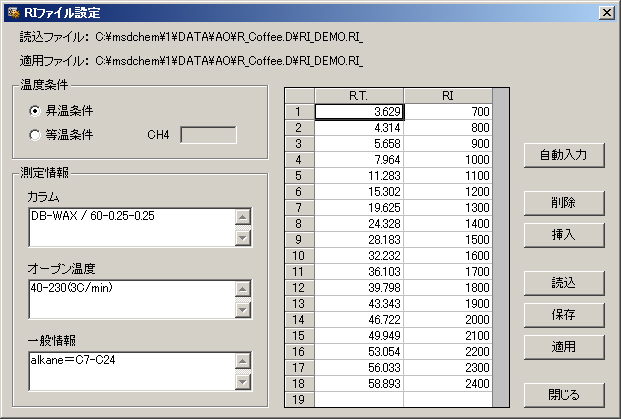
Task: Select RI cell 1800
Action: coord(448,288)
